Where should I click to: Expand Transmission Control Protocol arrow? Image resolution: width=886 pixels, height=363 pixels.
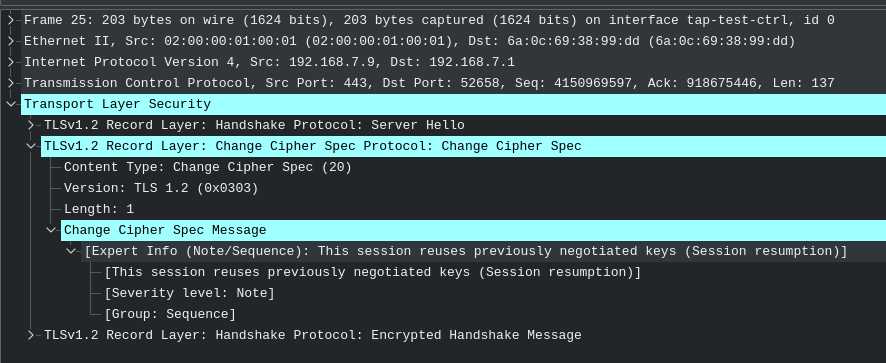click(11, 83)
